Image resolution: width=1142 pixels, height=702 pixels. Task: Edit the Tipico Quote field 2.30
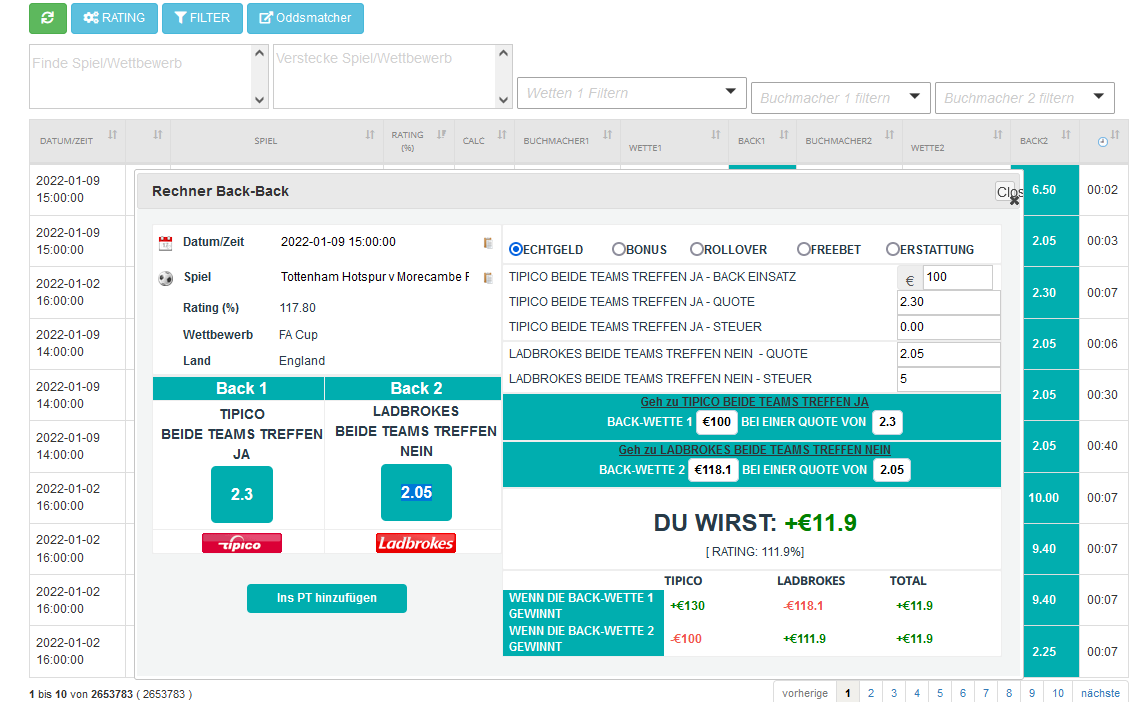(948, 302)
